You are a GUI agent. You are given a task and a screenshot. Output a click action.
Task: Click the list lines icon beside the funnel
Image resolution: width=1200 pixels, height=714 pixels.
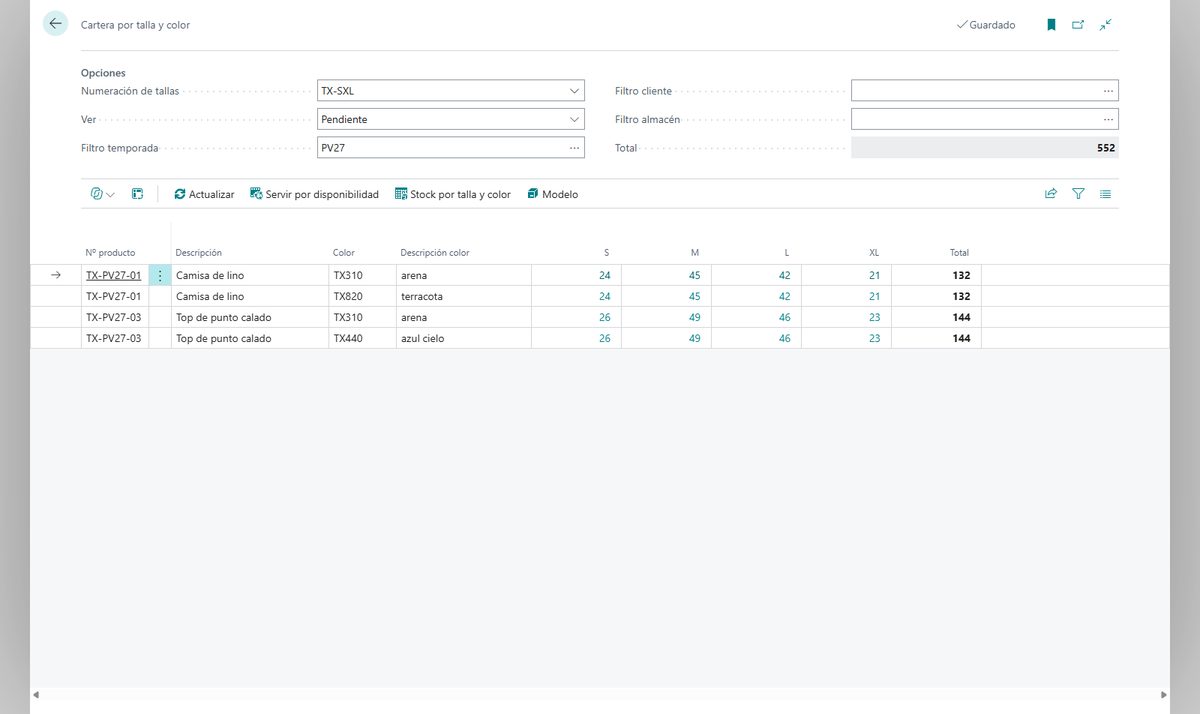pos(1105,194)
